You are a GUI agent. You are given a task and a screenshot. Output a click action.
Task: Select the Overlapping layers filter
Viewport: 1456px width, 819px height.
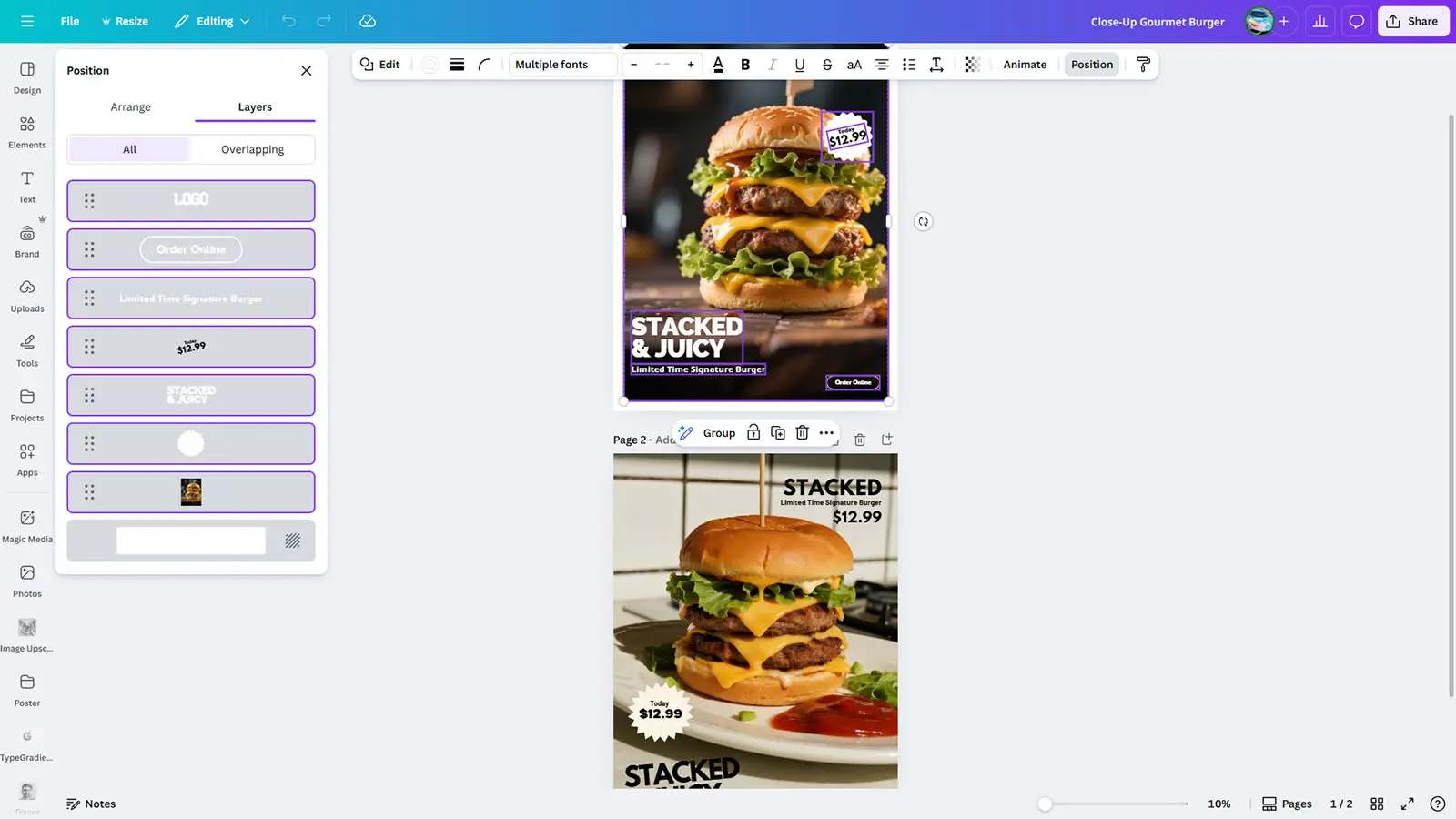252,149
